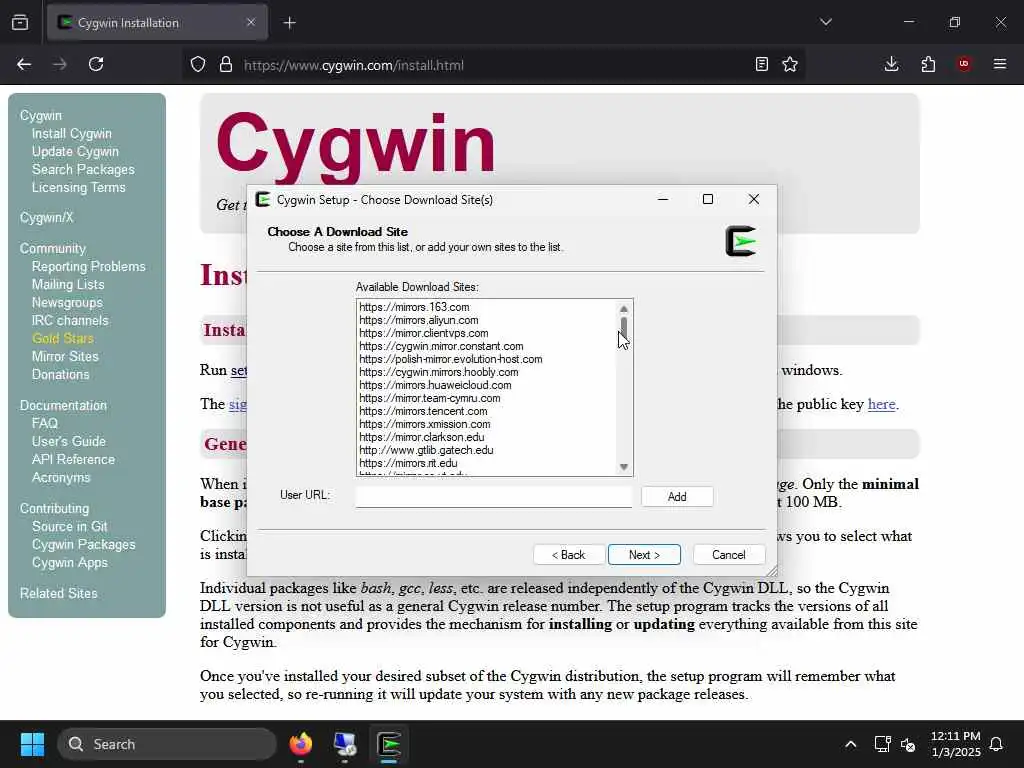
Task: Bookmark this page with the star icon
Action: coord(790,64)
